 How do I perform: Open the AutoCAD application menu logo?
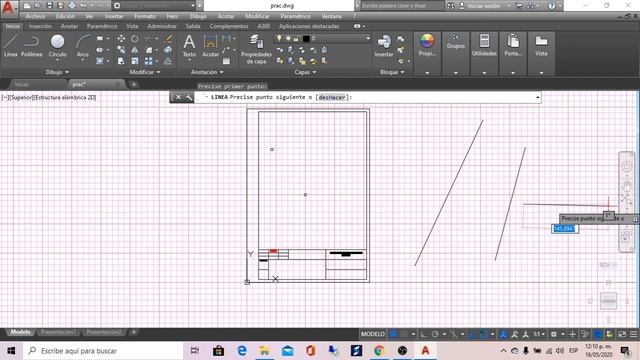tap(8, 8)
